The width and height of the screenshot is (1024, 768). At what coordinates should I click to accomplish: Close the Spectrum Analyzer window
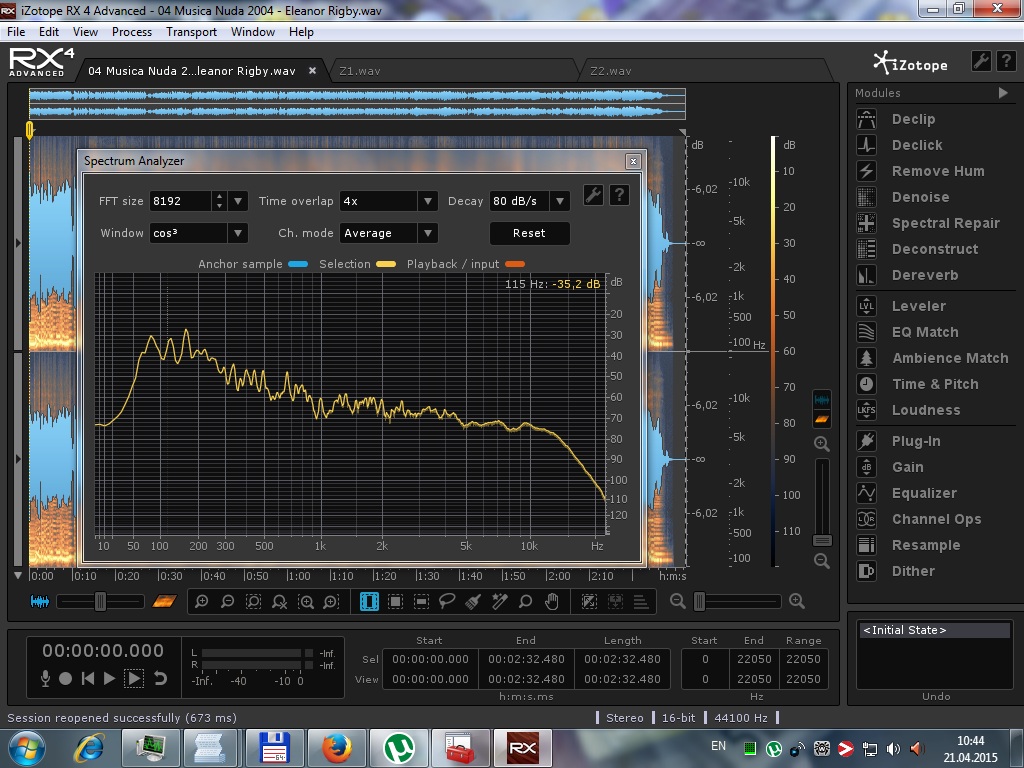tap(633, 161)
